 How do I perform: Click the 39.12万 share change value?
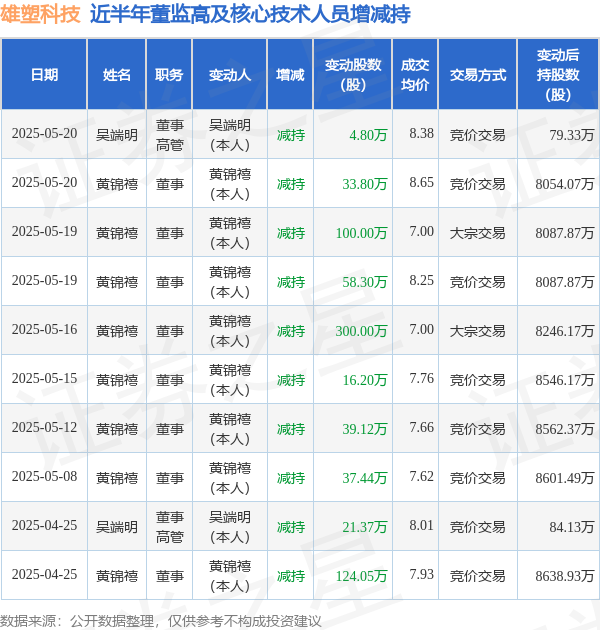coord(365,429)
